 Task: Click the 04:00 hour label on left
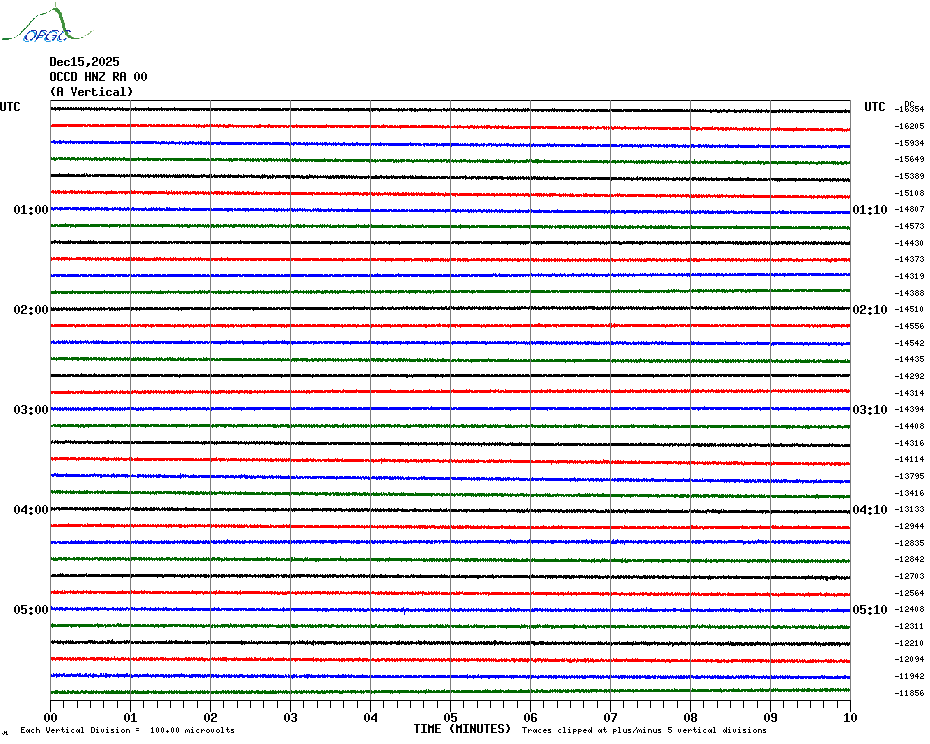click(30, 510)
